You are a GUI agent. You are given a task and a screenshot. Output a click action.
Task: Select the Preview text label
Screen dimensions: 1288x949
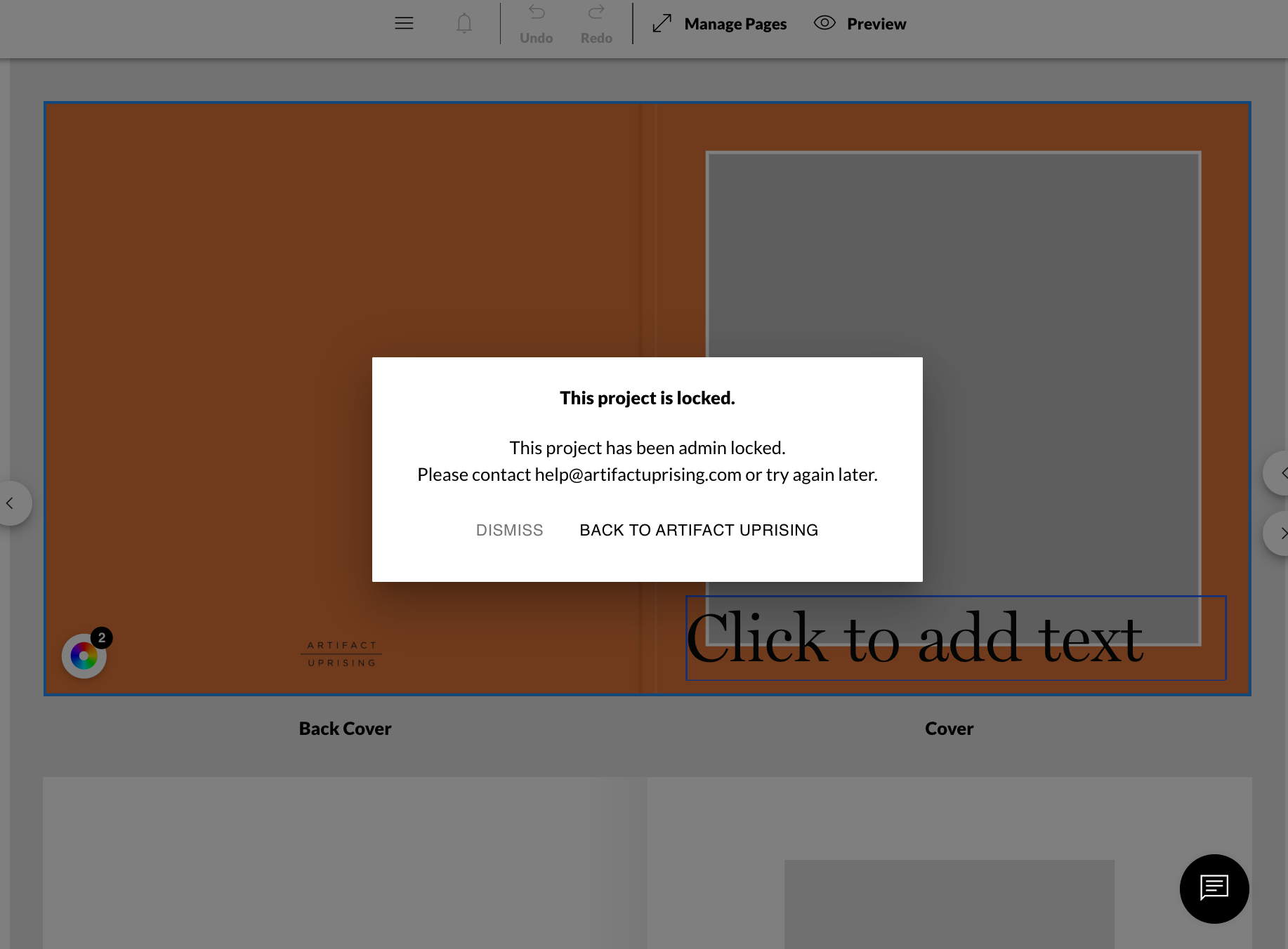[876, 24]
